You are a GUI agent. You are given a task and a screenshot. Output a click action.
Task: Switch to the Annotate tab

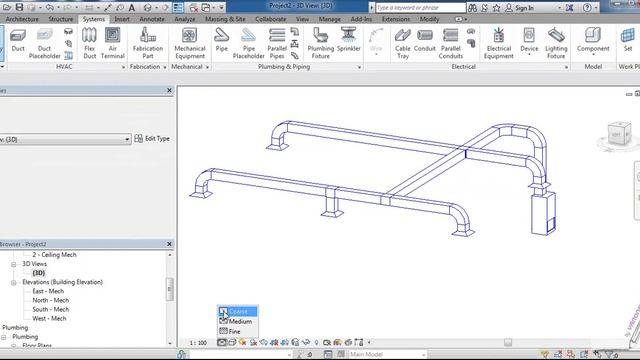coord(152,19)
